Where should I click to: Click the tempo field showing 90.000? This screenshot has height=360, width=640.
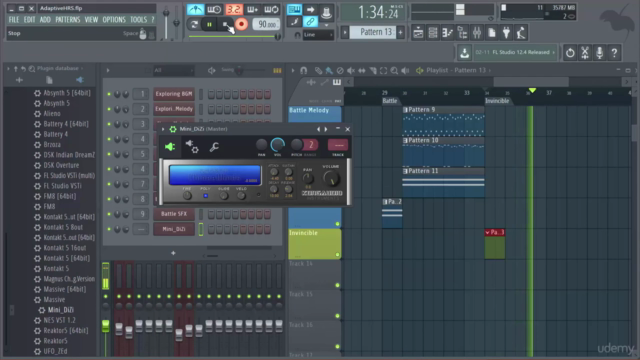click(266, 24)
